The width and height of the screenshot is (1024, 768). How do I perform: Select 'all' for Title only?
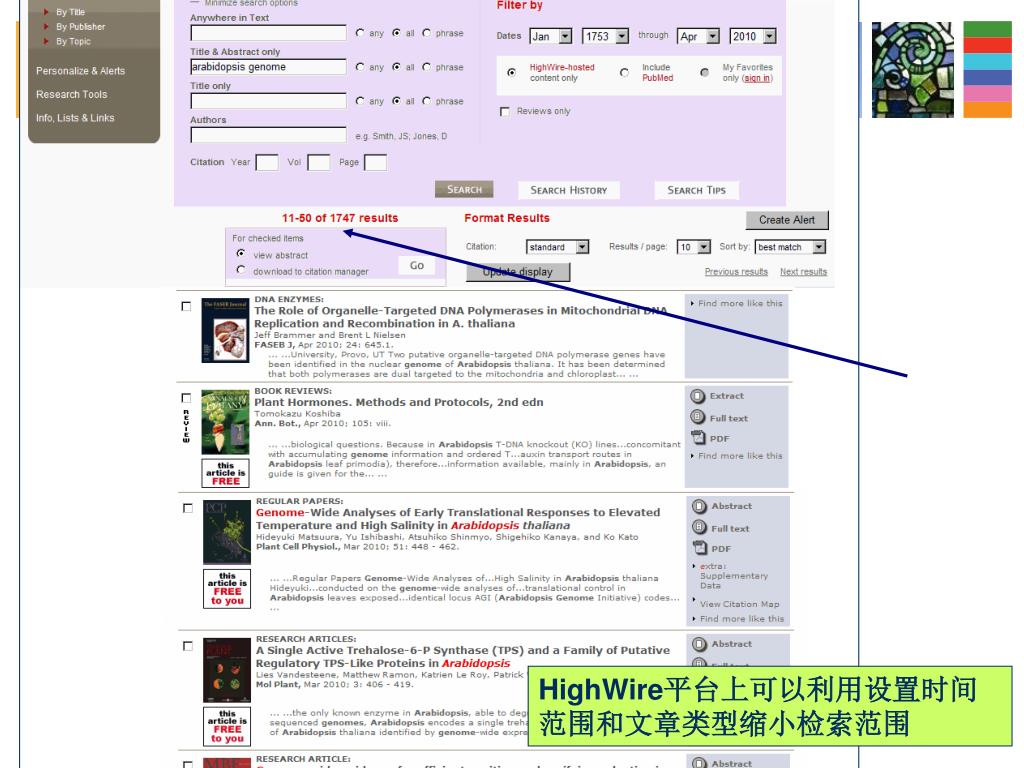[x=396, y=101]
